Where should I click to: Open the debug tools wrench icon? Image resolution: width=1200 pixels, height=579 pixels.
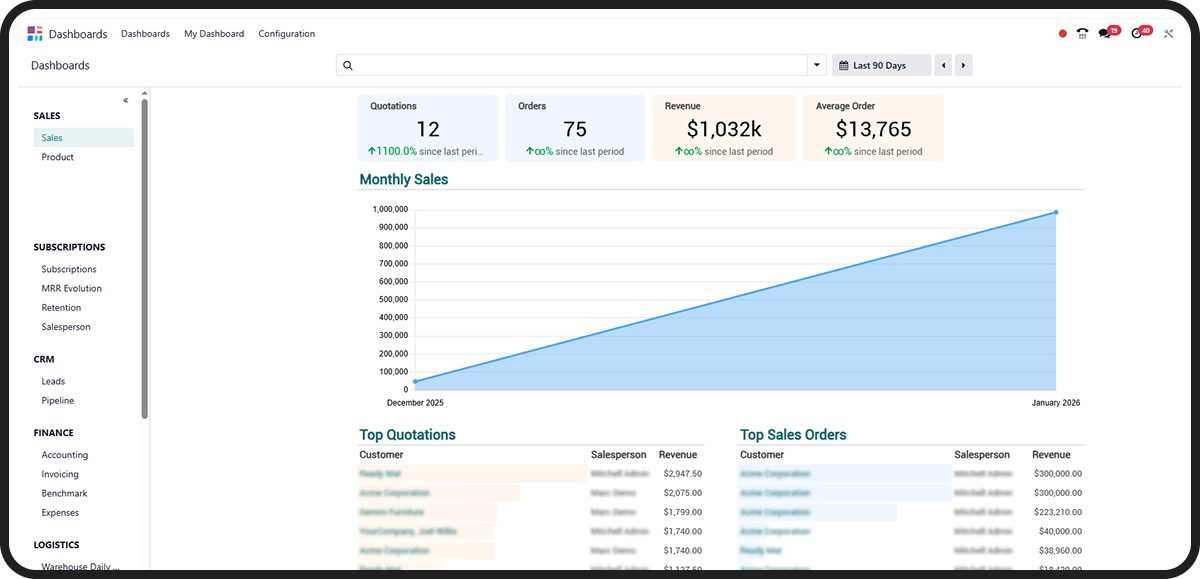[1168, 34]
